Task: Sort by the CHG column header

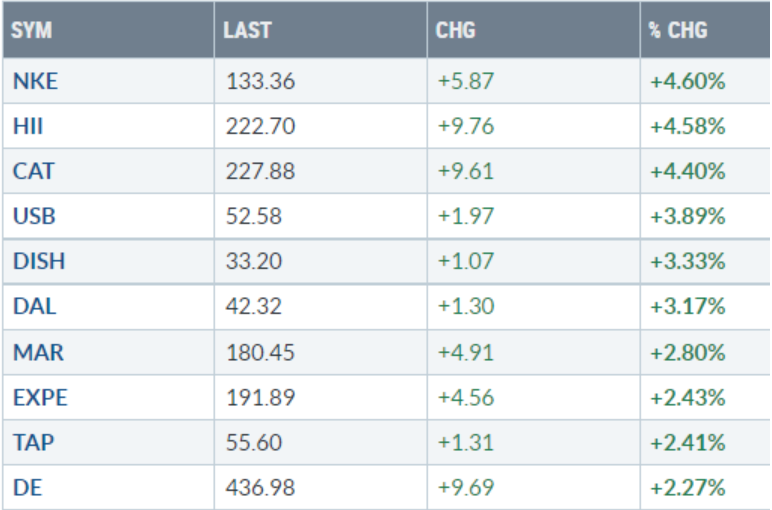Action: click(456, 30)
